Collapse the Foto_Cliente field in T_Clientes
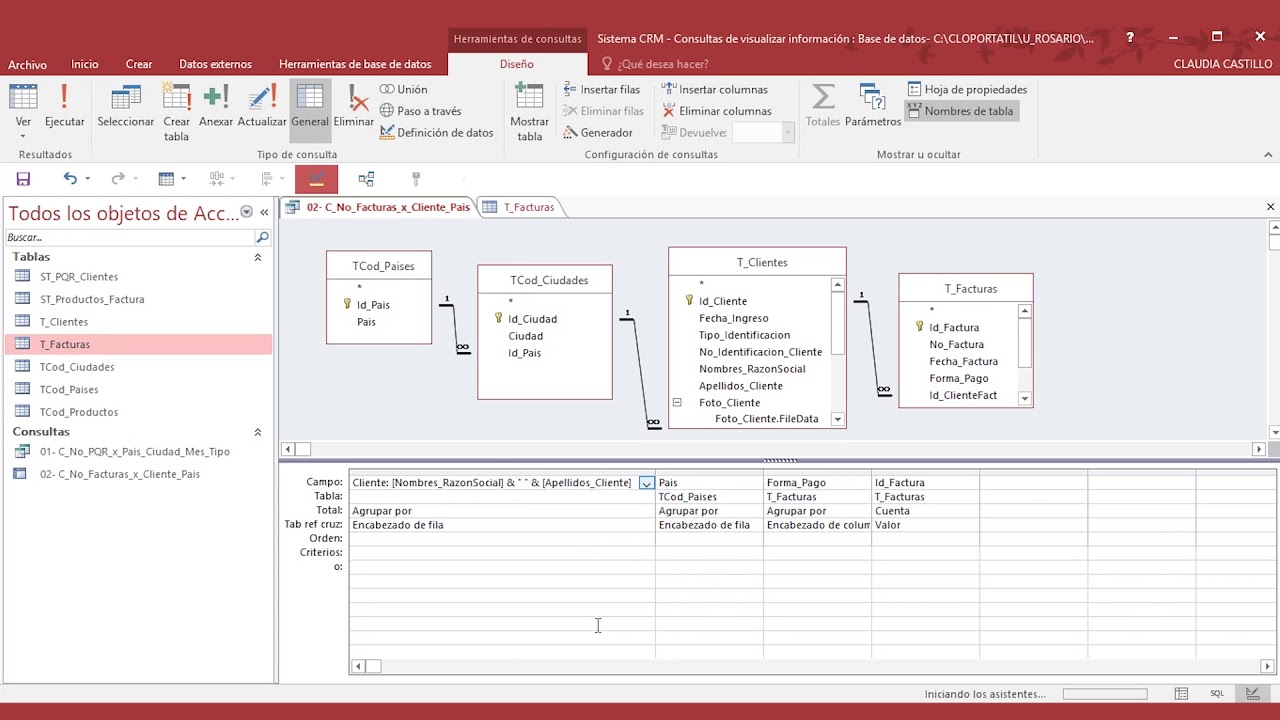Viewport: 1280px width, 720px height. (x=677, y=402)
